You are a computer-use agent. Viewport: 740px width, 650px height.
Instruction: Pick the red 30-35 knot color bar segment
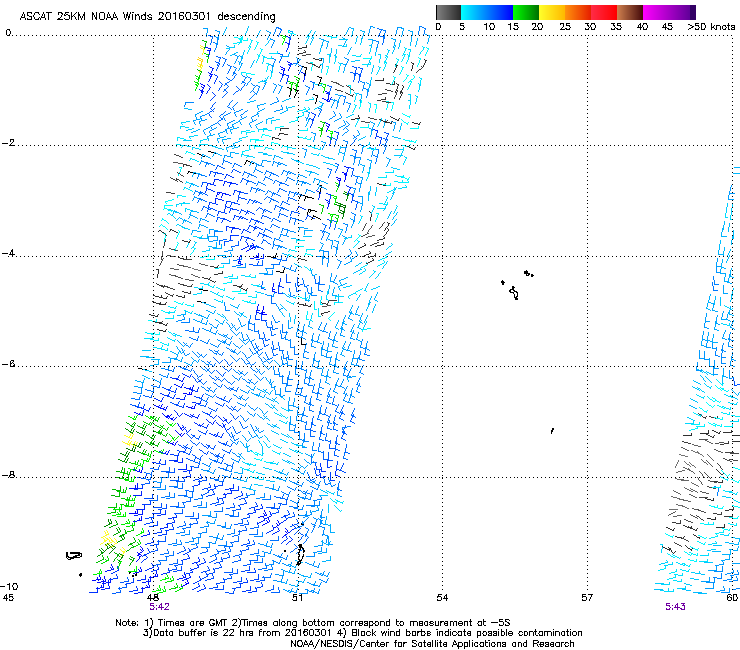click(604, 12)
